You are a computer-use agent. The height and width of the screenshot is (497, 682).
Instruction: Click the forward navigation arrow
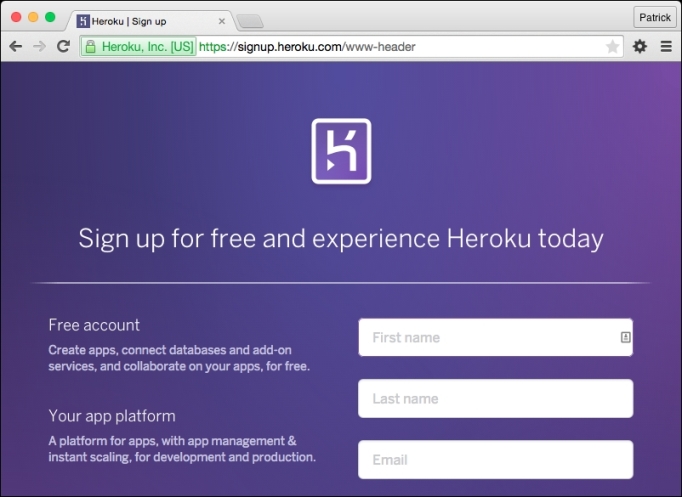39,46
